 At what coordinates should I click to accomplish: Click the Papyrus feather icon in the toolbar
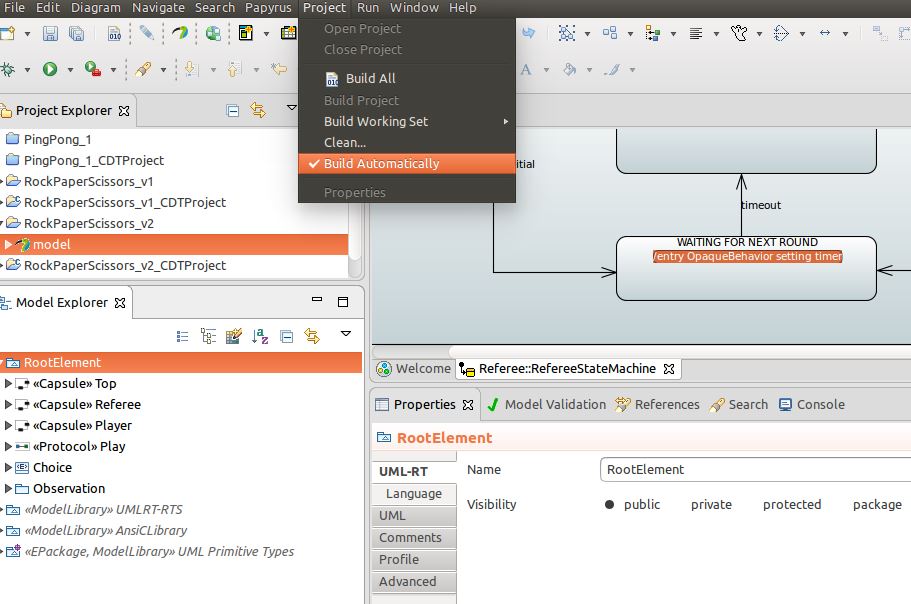coord(180,33)
